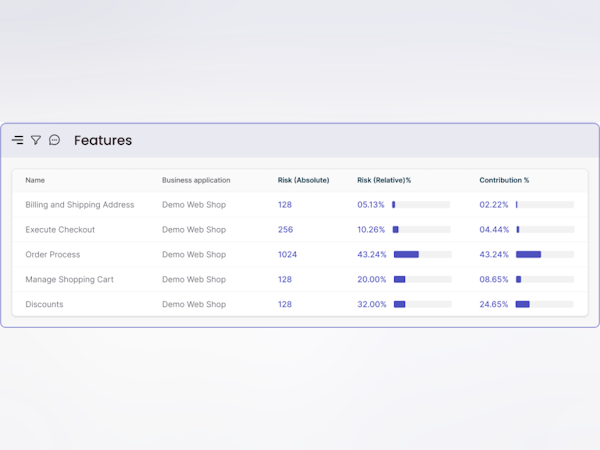
Task: Click relative risk bar for Order Process
Action: (423, 254)
